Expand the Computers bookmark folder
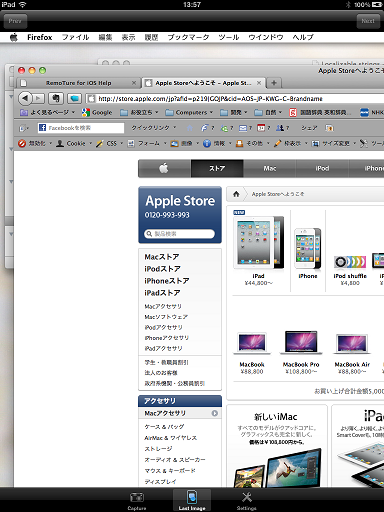Screen dimensions: 384x512 189,113
